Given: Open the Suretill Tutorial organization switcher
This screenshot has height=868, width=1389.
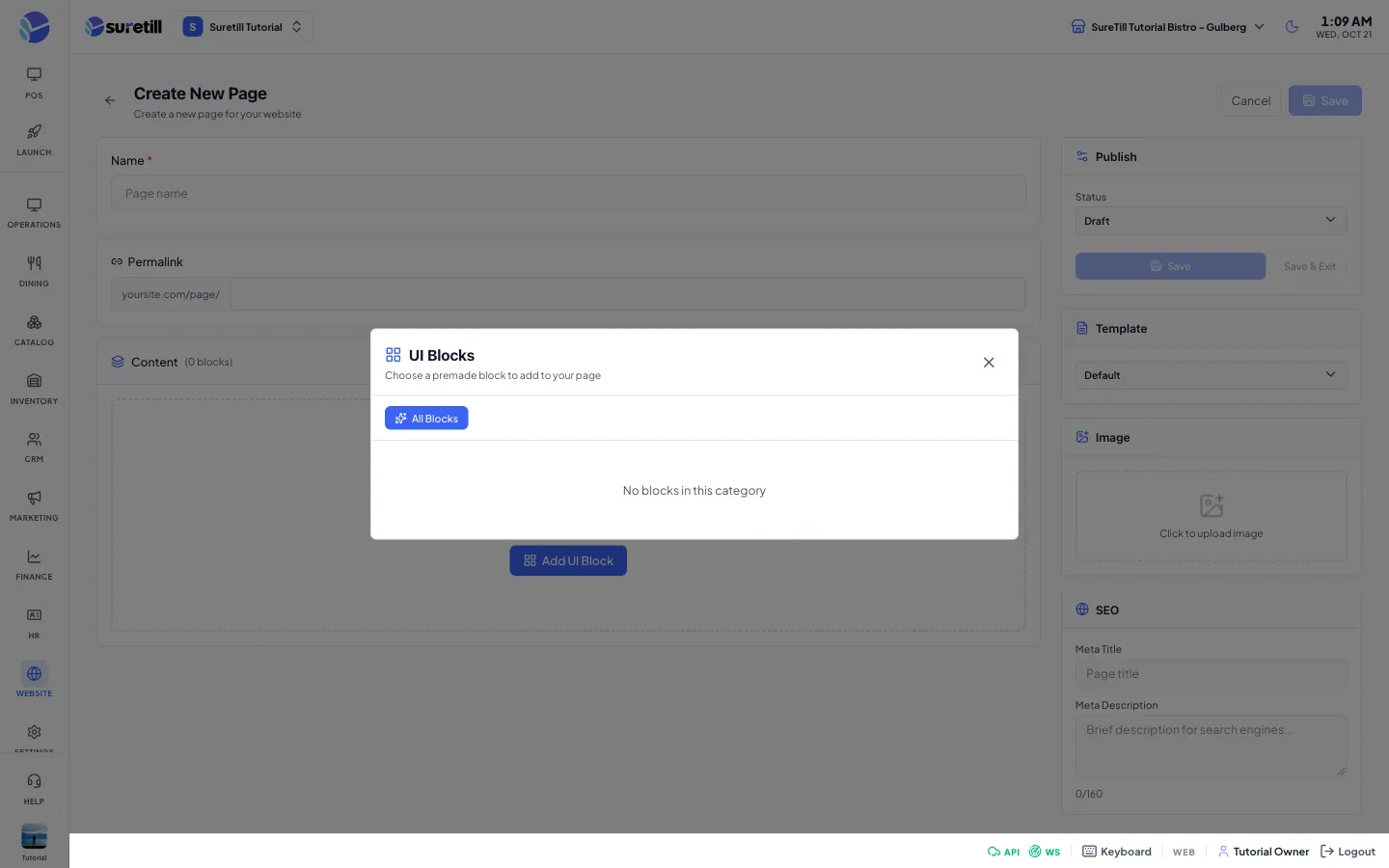Looking at the screenshot, I should [243, 27].
